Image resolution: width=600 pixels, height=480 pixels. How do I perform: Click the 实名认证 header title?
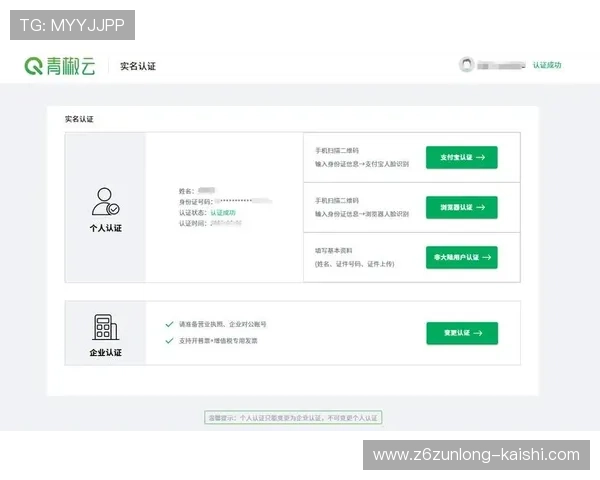tap(138, 66)
